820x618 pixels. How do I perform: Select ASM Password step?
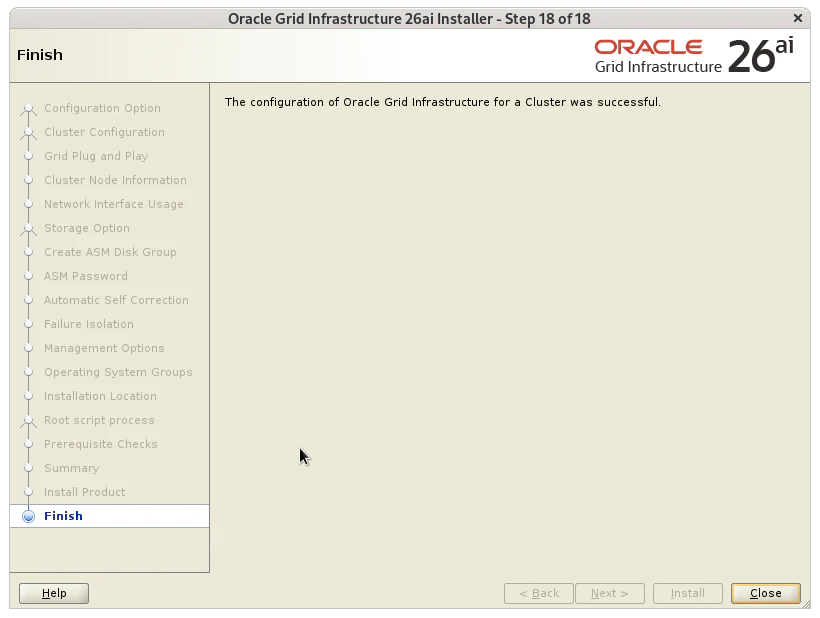click(86, 277)
